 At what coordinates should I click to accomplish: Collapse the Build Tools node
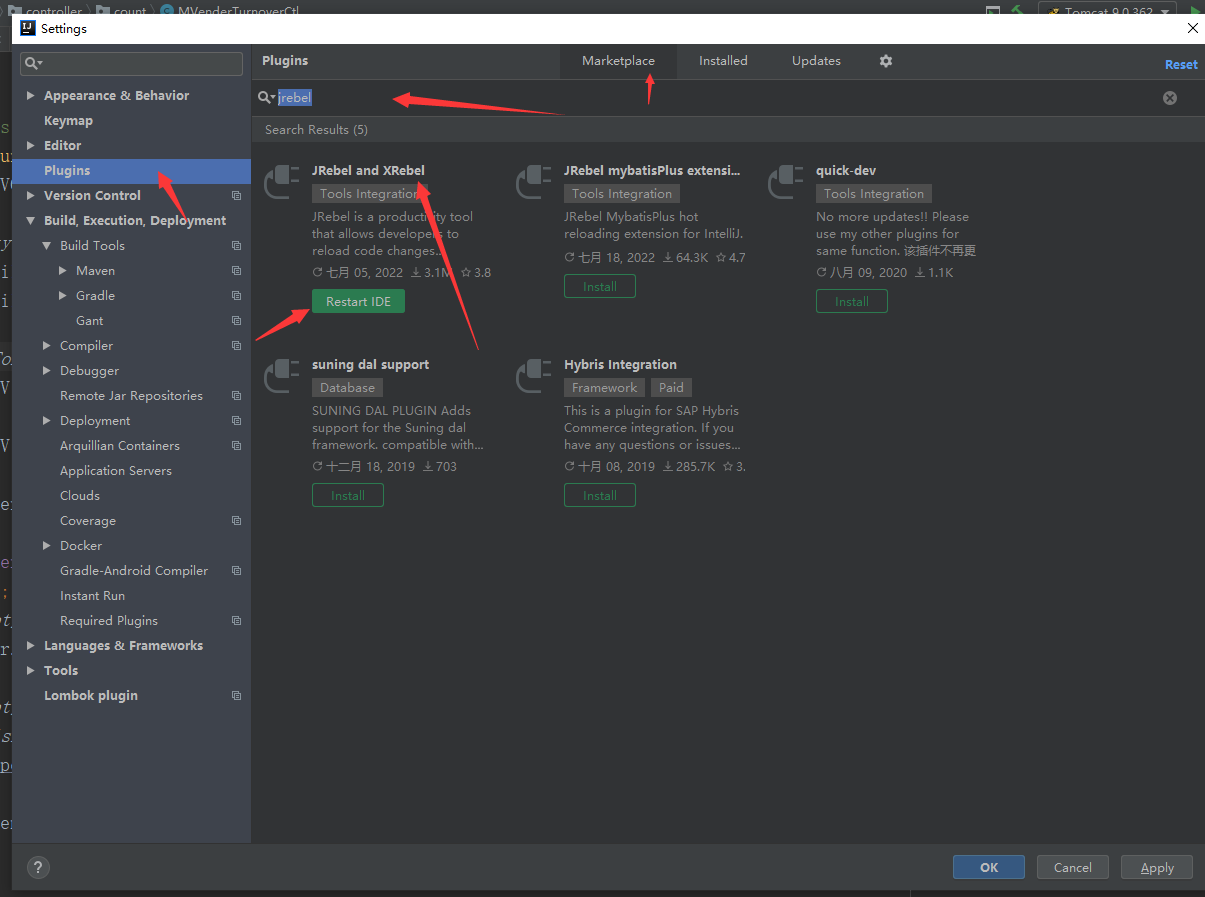tap(47, 246)
